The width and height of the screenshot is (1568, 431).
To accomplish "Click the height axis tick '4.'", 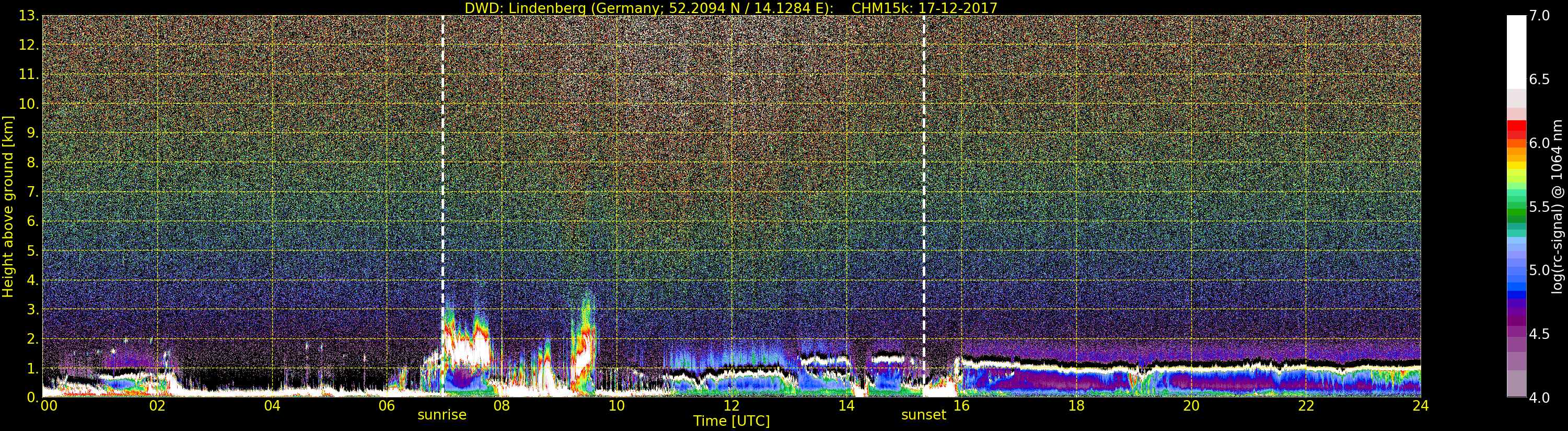I will click(32, 280).
